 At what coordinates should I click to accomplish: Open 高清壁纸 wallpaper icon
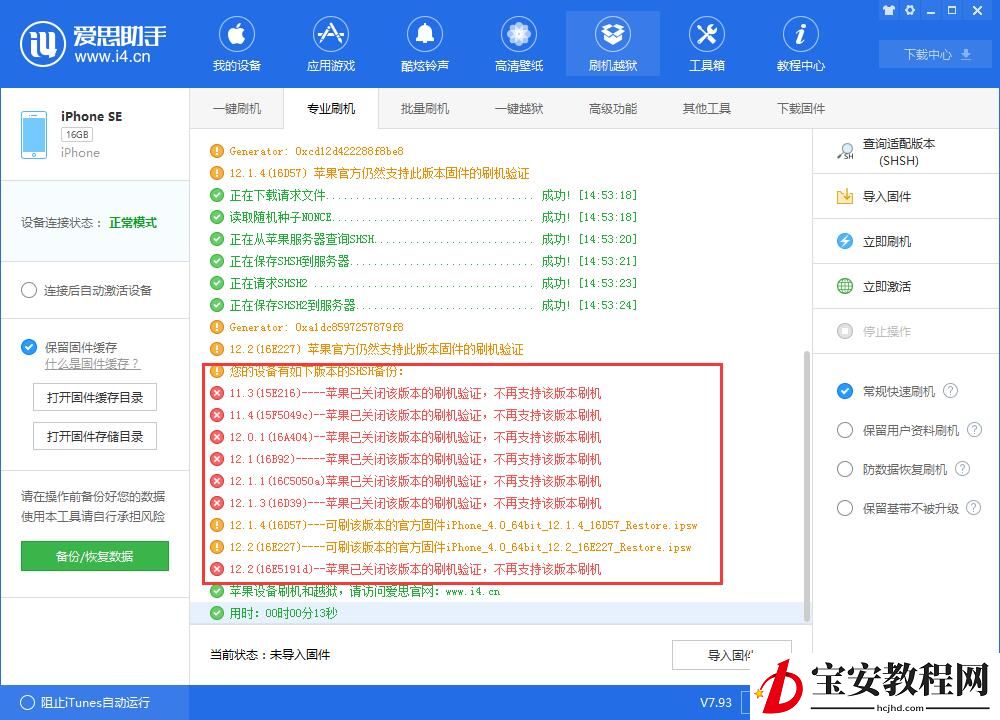click(518, 34)
